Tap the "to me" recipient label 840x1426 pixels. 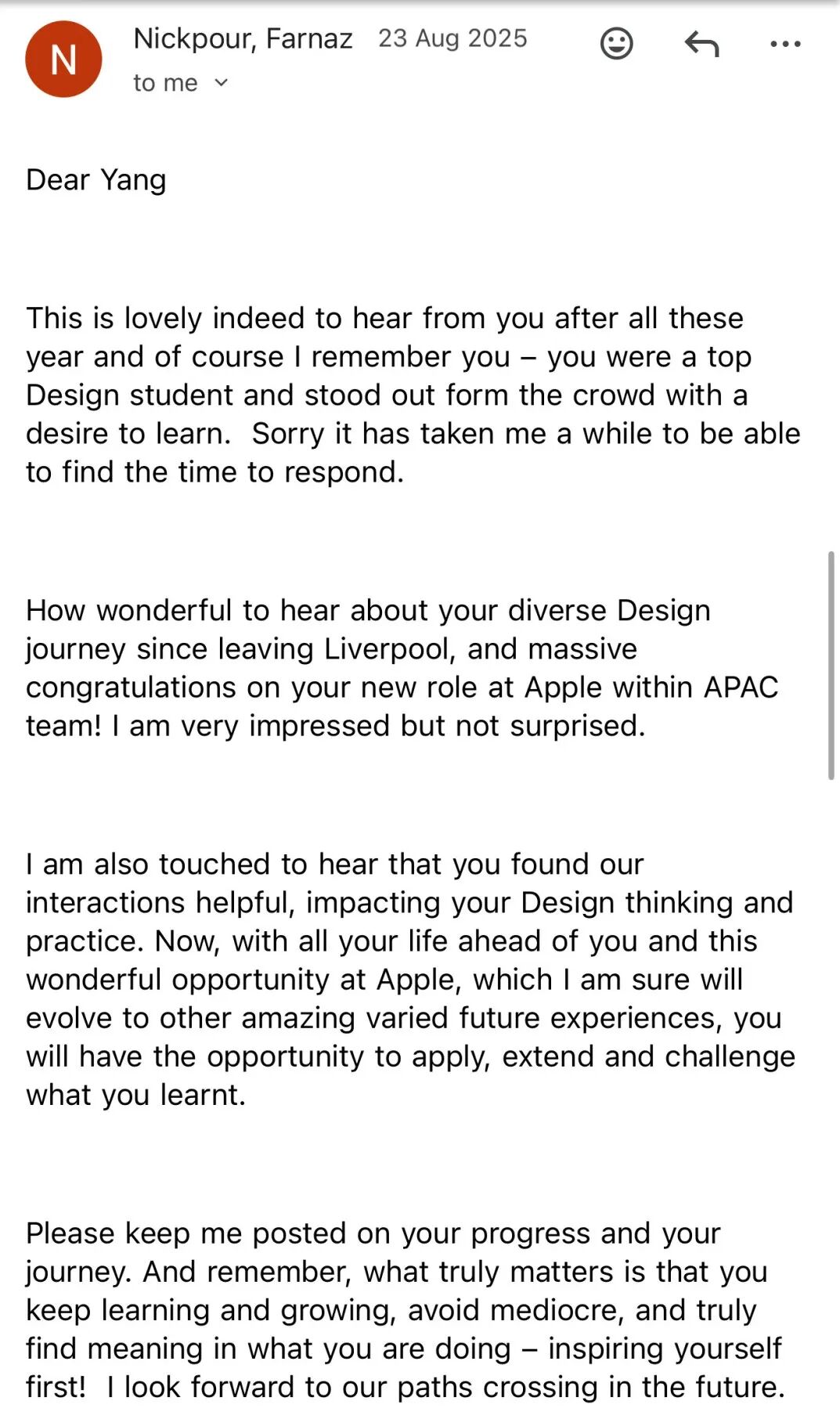click(x=165, y=83)
